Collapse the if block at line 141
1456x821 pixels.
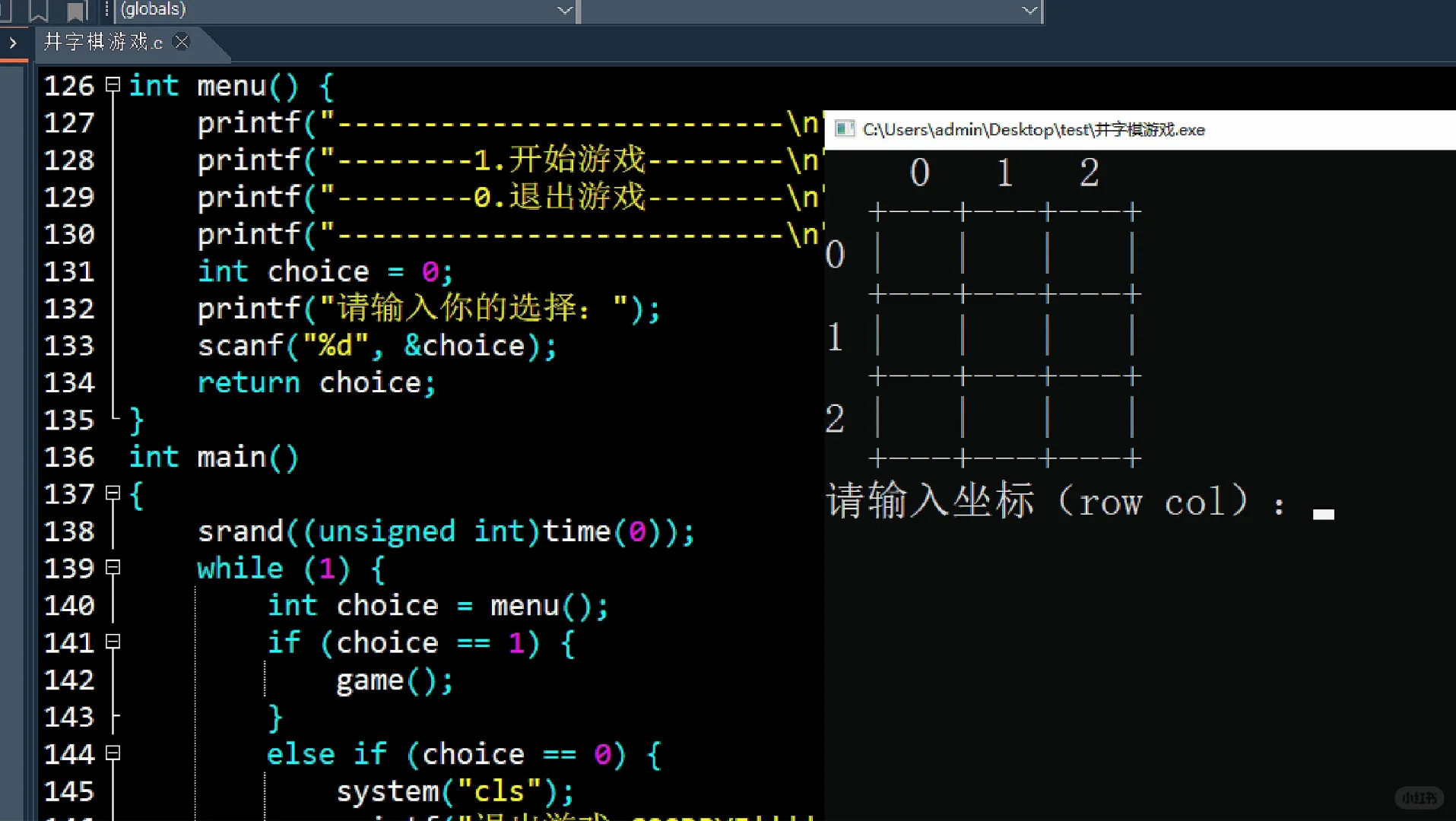[111, 642]
